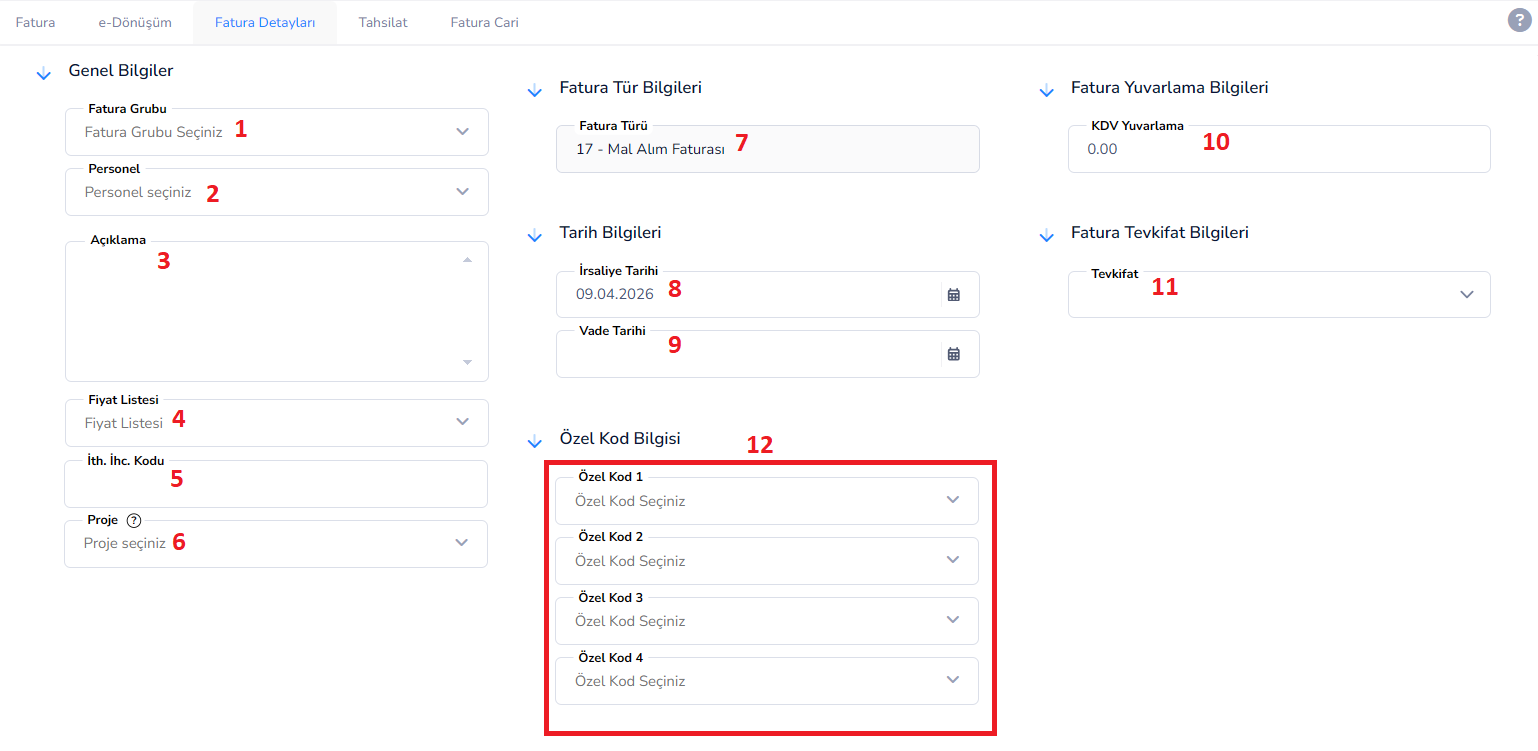Collapse the Özel Kod Bilgisi arrow
This screenshot has width=1538, height=751.
coord(534,441)
